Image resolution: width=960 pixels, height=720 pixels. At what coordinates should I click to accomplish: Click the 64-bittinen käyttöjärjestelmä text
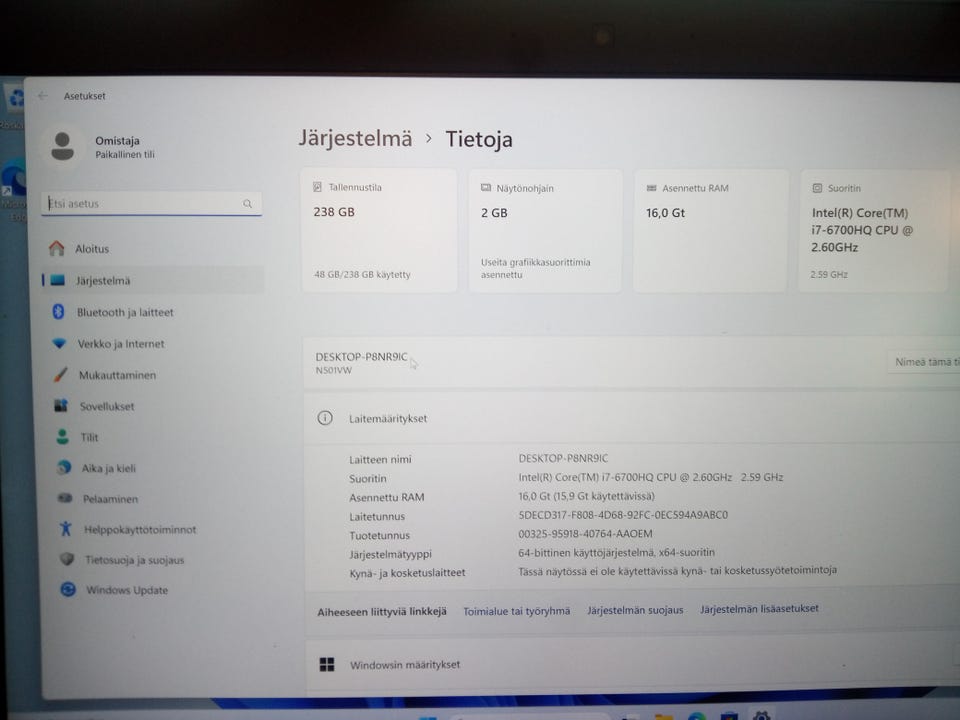click(617, 552)
